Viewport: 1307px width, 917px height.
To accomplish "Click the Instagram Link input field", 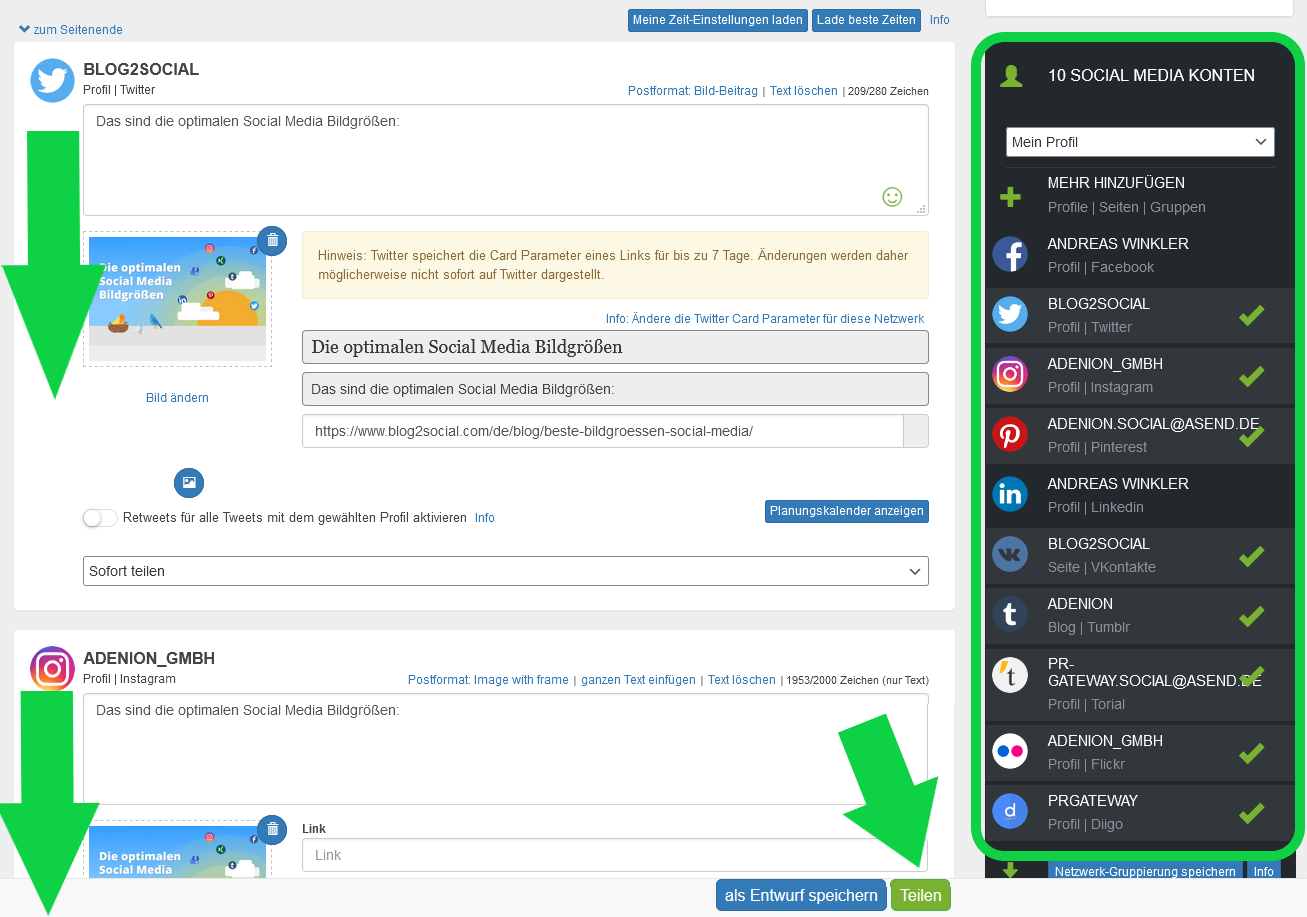I will coord(615,855).
